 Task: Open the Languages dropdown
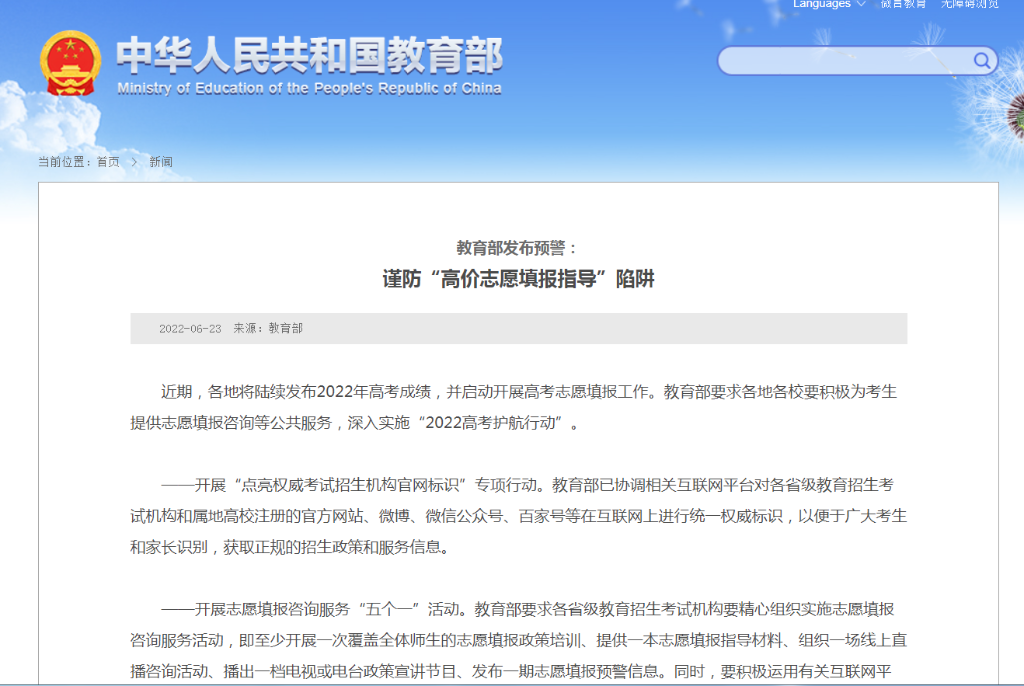click(x=820, y=5)
